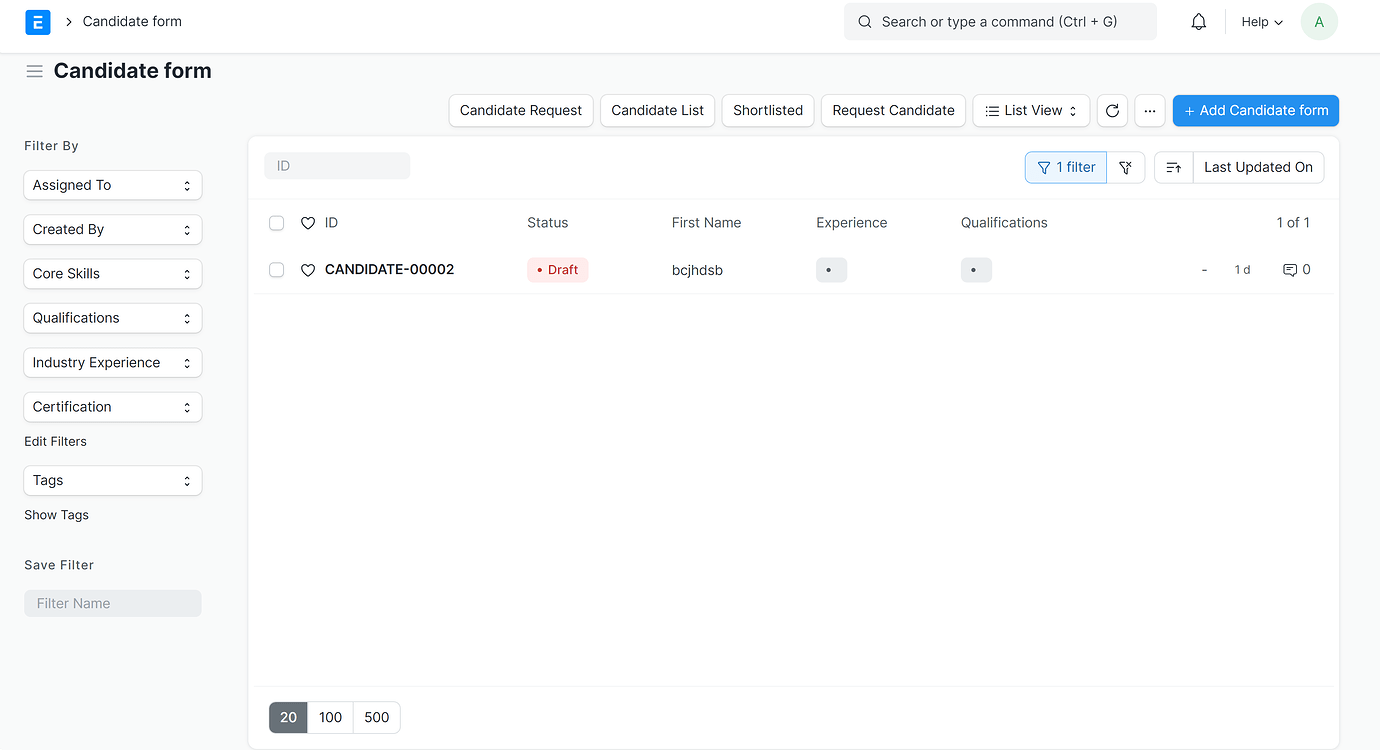The height and width of the screenshot is (750, 1380).
Task: Select the row checkbox for CANDIDATE-00002
Action: [276, 269]
